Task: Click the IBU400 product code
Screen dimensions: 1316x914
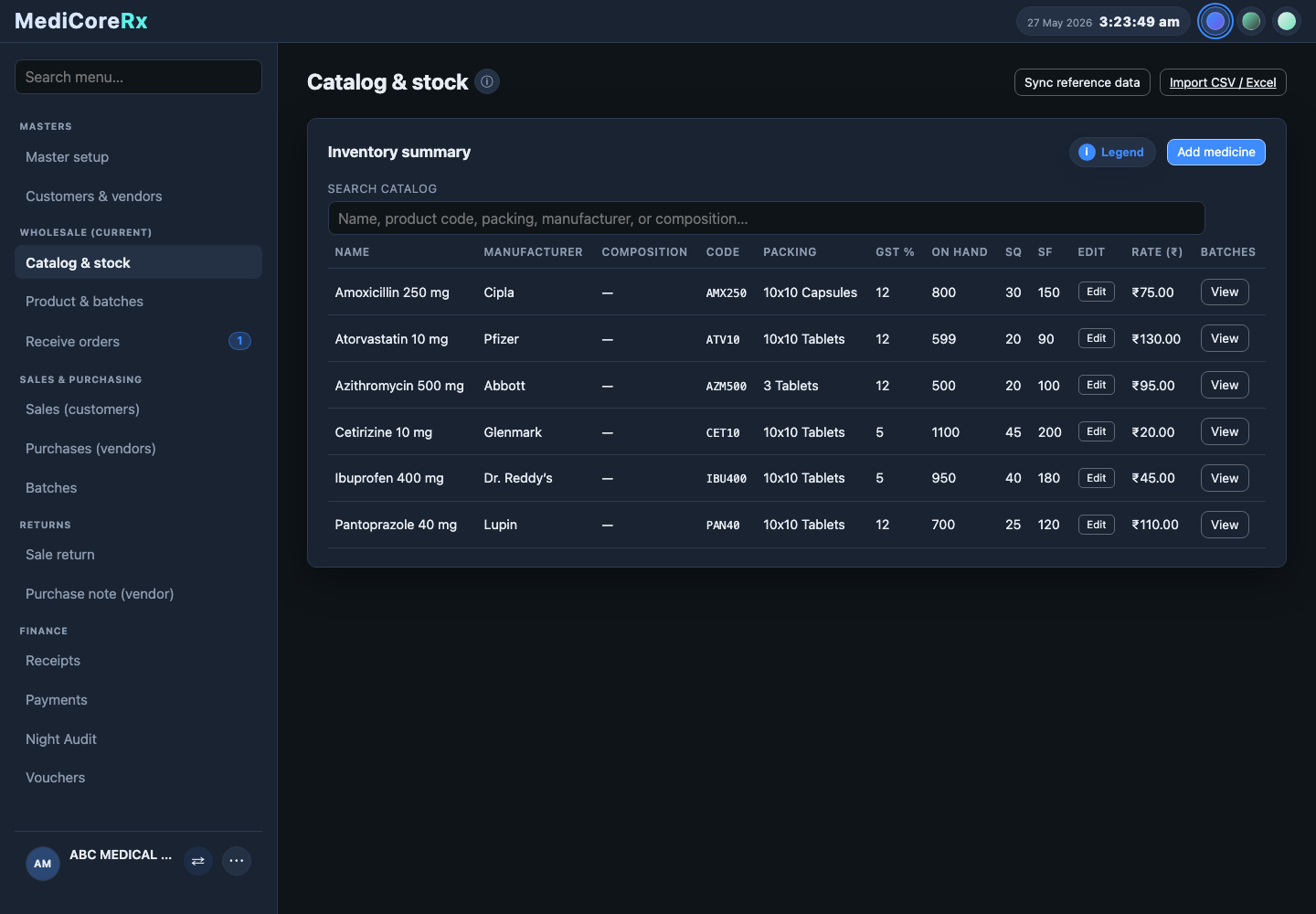Action: click(x=727, y=479)
